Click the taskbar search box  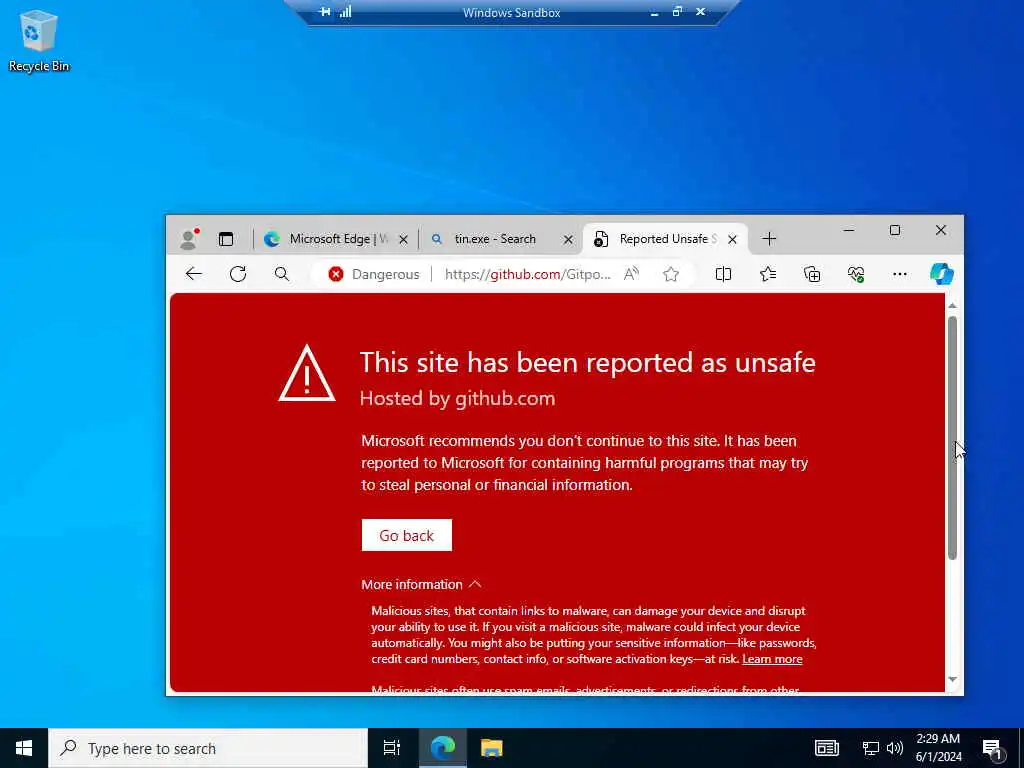208,748
